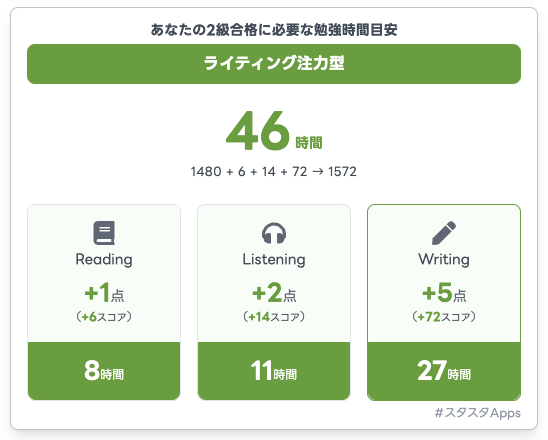Viewport: 548px width, 440px height.
Task: Click the 27時間 Writing footer
Action: pyautogui.click(x=444, y=371)
